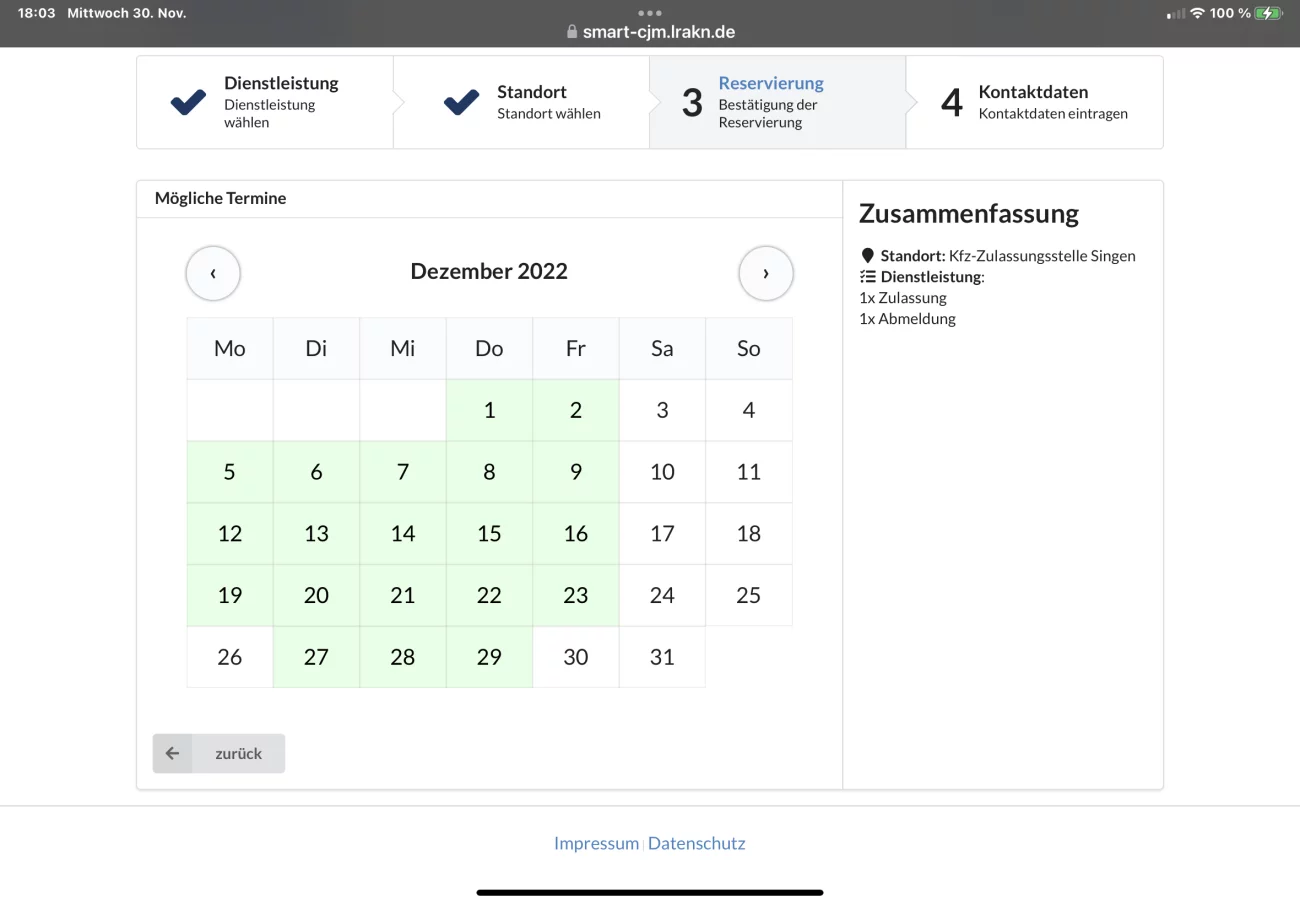Select available day 13
Screen dimensions: 1300x904
pos(316,534)
